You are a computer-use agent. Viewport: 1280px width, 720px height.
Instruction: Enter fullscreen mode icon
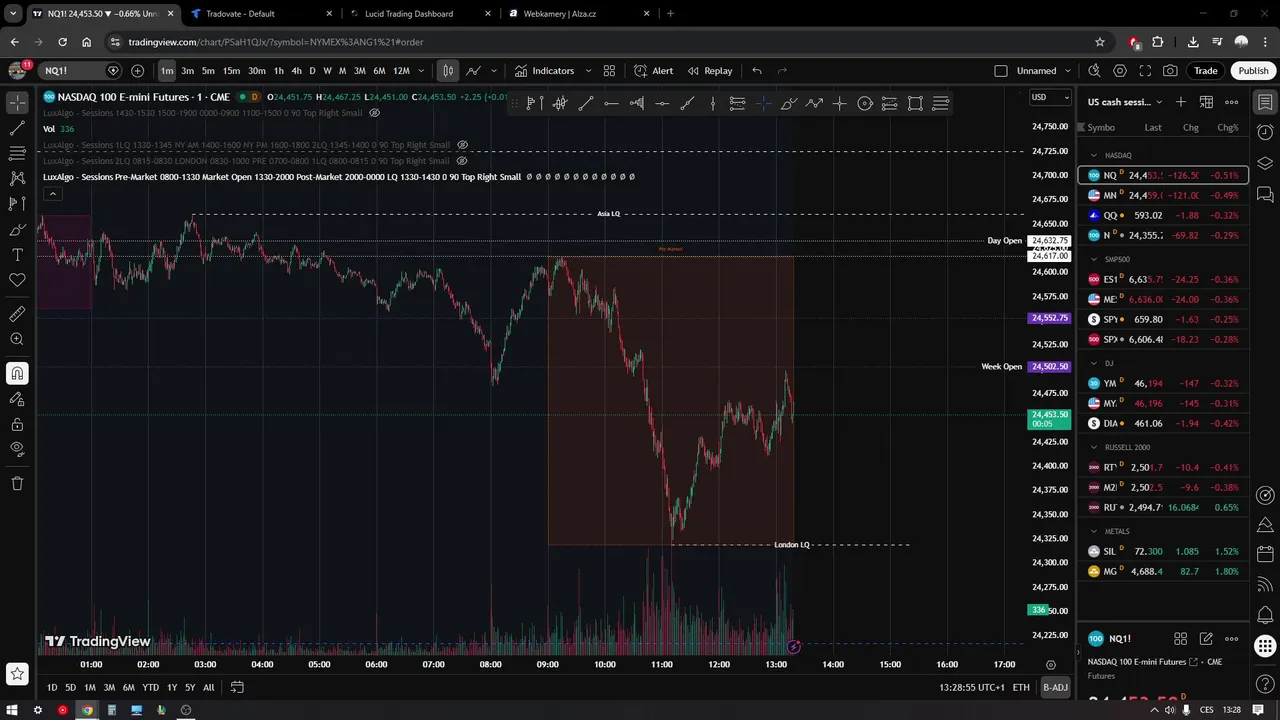point(1145,71)
